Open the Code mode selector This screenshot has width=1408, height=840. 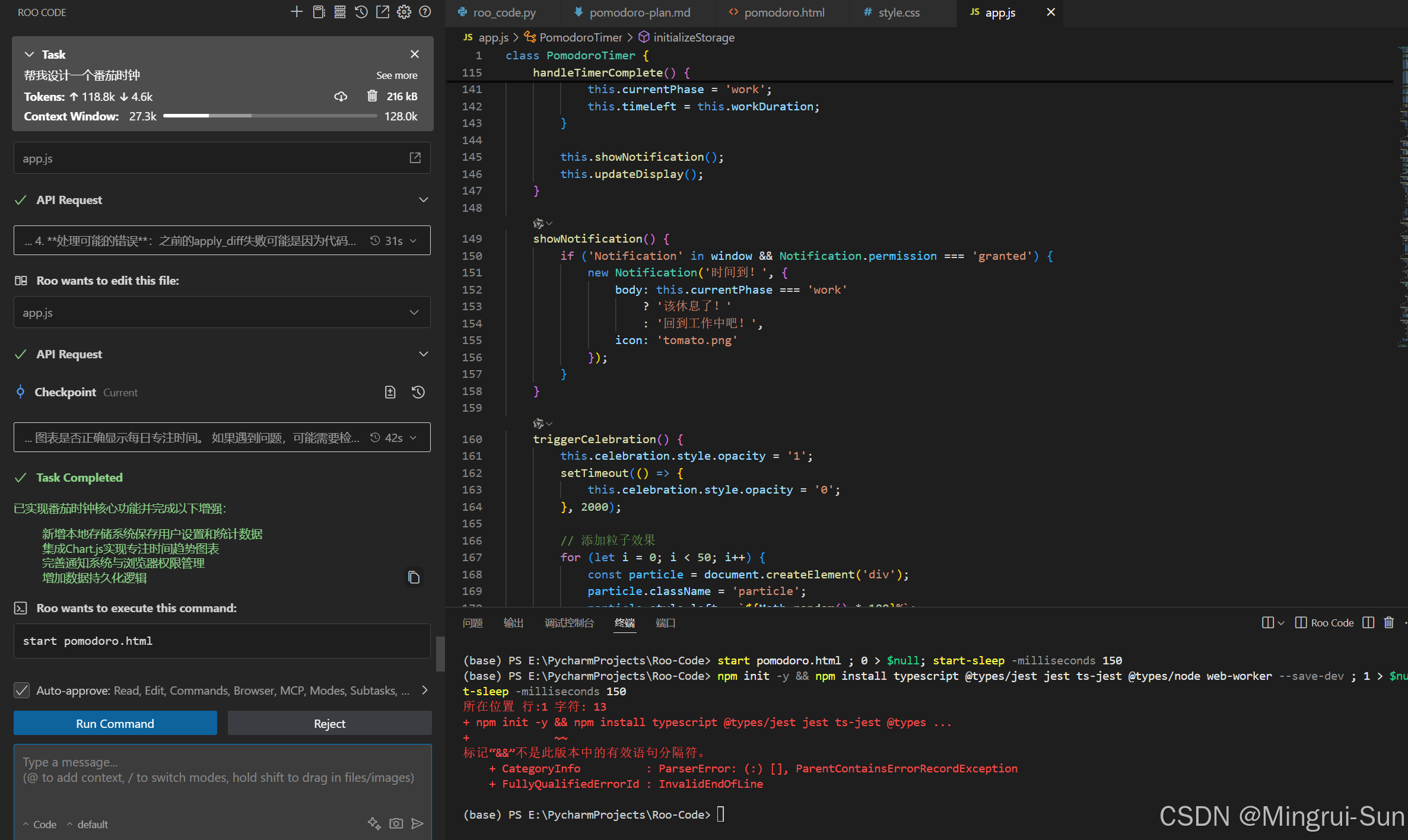point(40,825)
